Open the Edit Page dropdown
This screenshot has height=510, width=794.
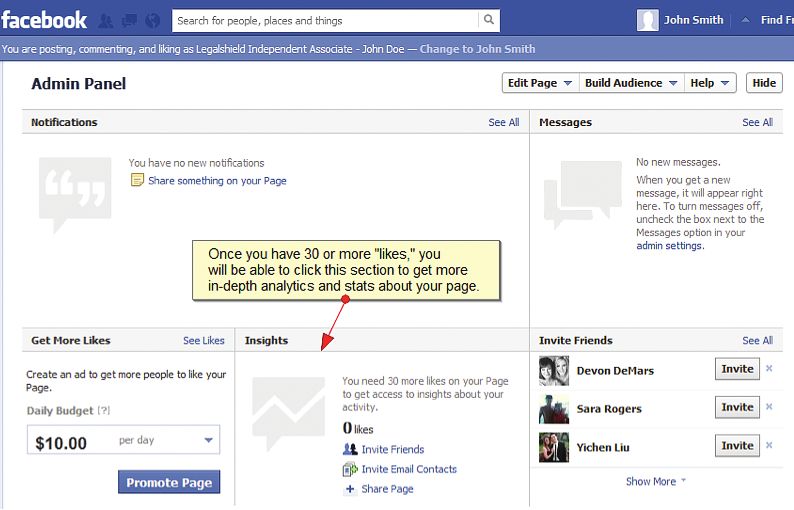coord(540,83)
